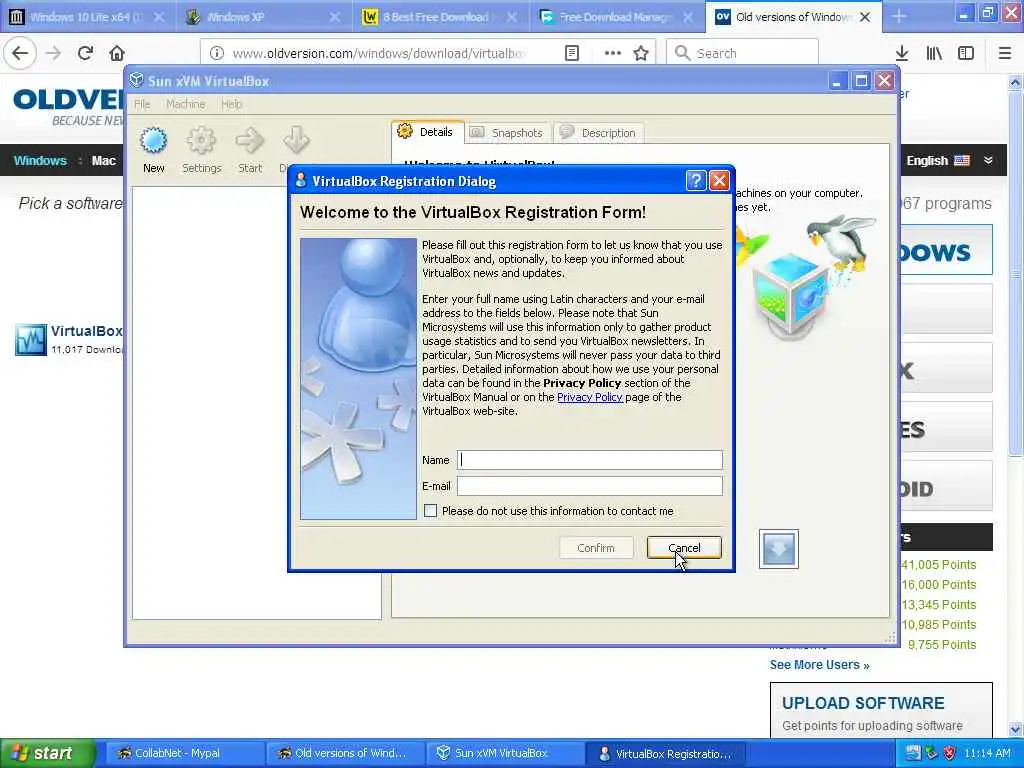Expand the English language dropdown
This screenshot has height=768, width=1024.
988,160
